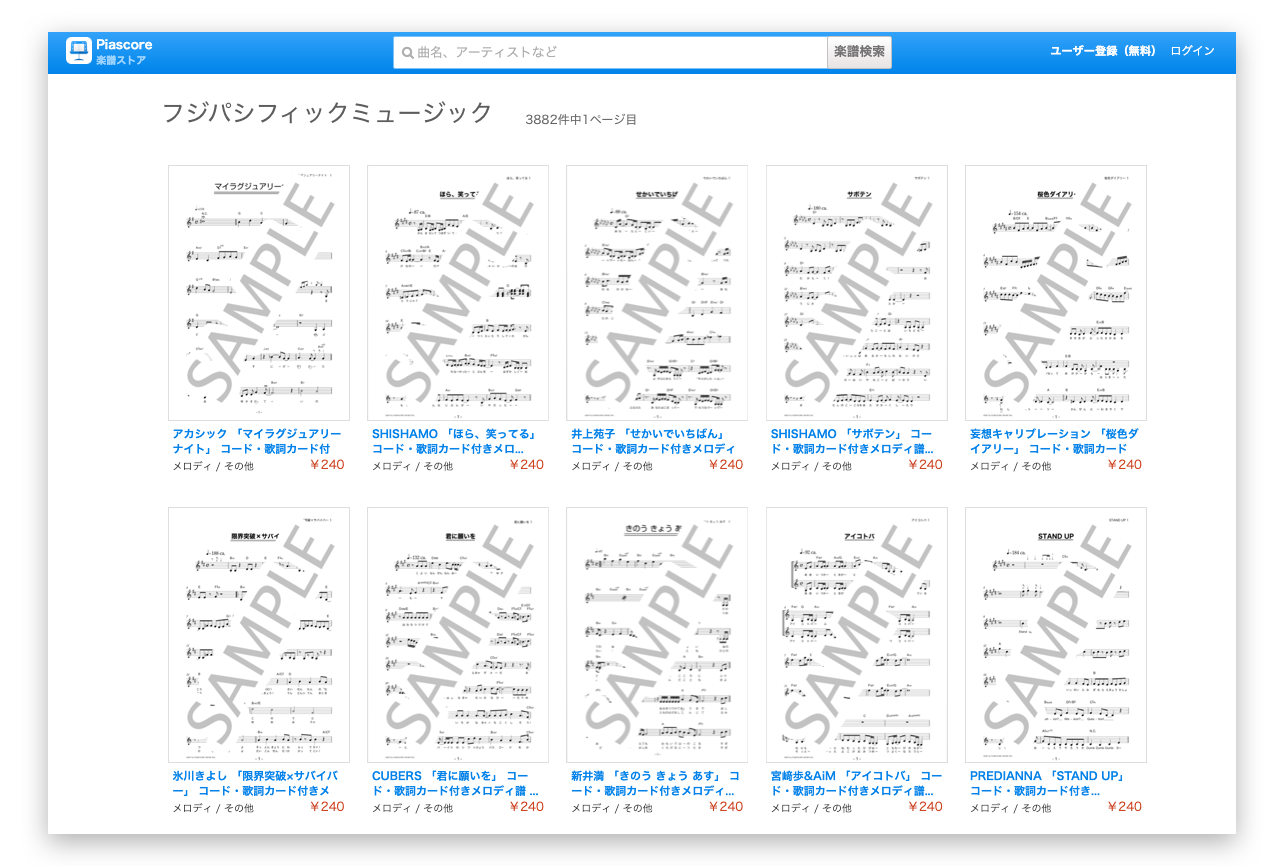Click PREDIANNA STAND UP title link
This screenshot has height=866, width=1283.
coord(1048,783)
